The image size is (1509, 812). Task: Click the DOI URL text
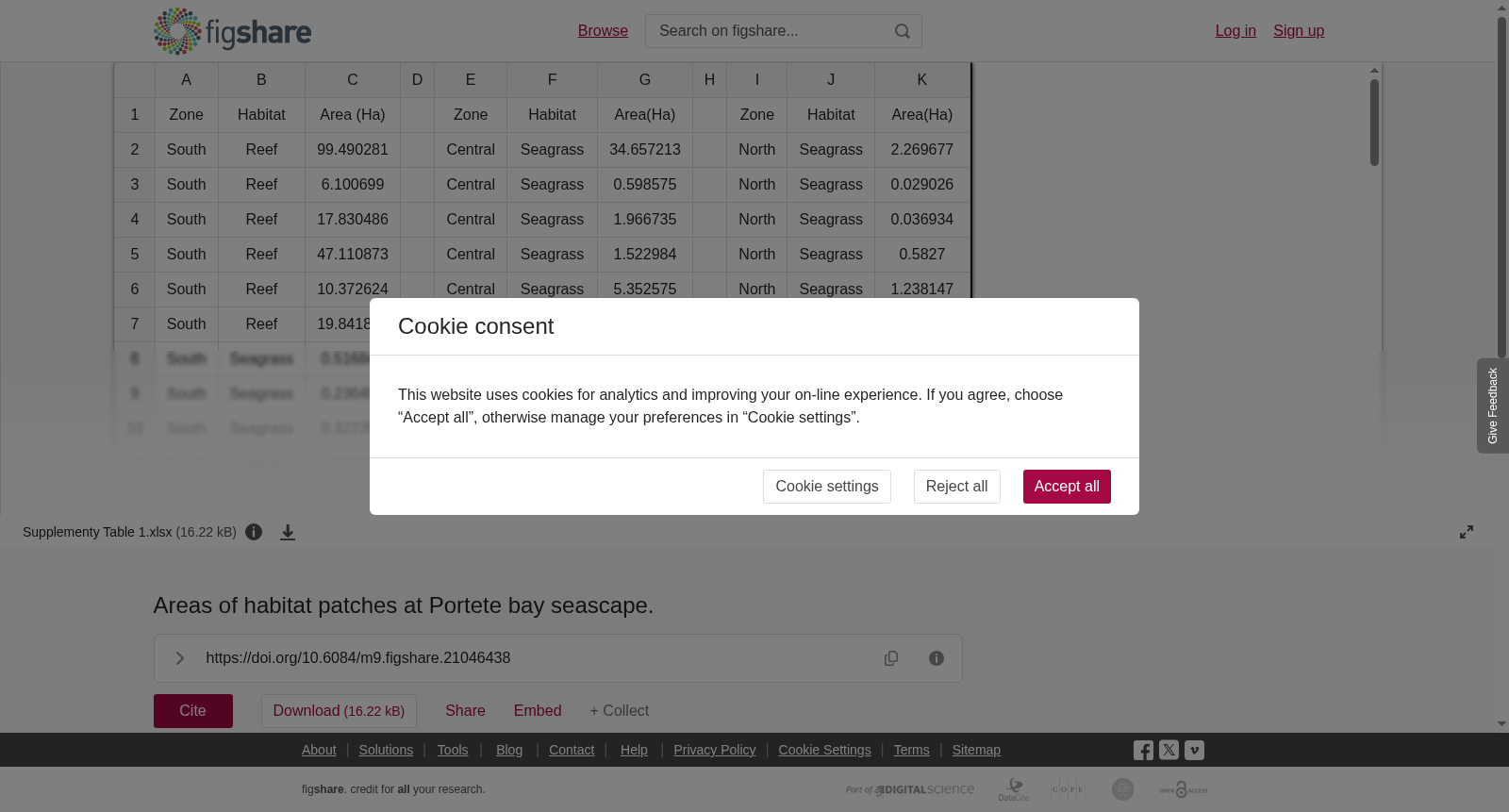pyautogui.click(x=358, y=658)
